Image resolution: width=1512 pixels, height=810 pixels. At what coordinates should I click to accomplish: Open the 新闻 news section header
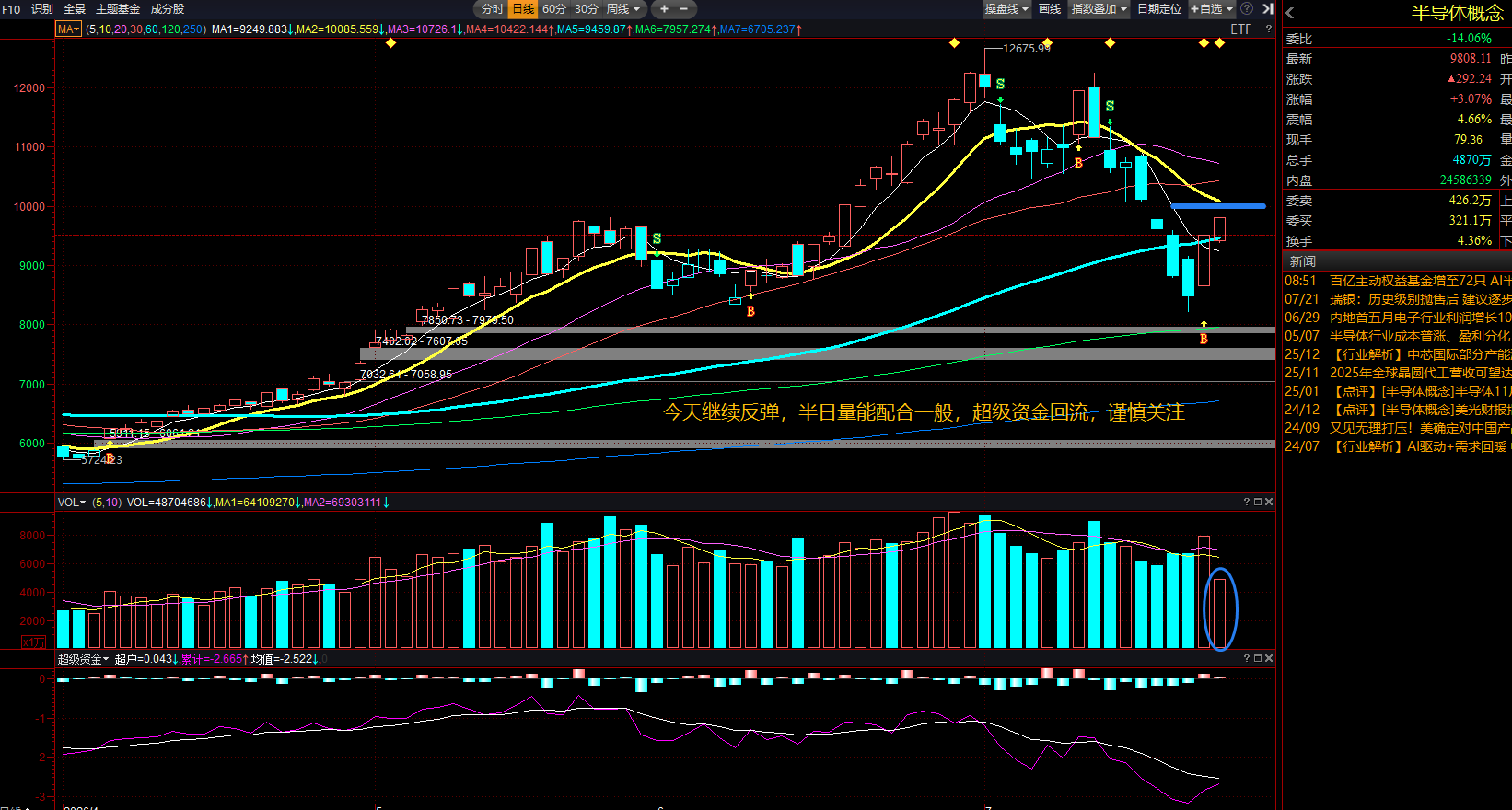point(1303,261)
